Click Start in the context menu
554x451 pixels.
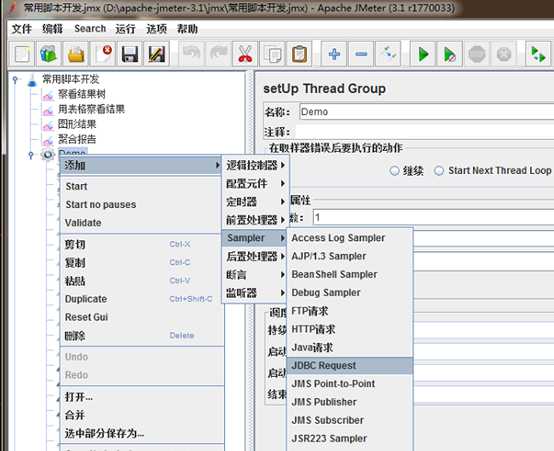(141, 186)
